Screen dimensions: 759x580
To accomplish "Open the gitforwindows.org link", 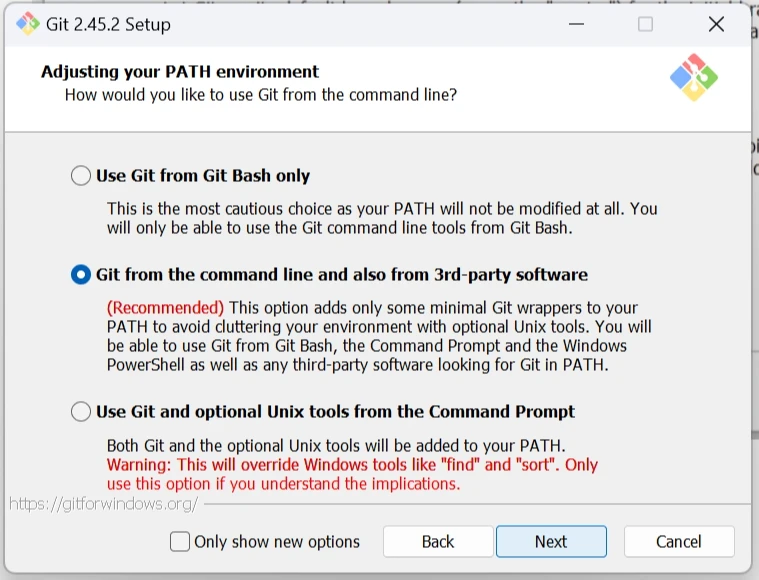I will point(103,504).
